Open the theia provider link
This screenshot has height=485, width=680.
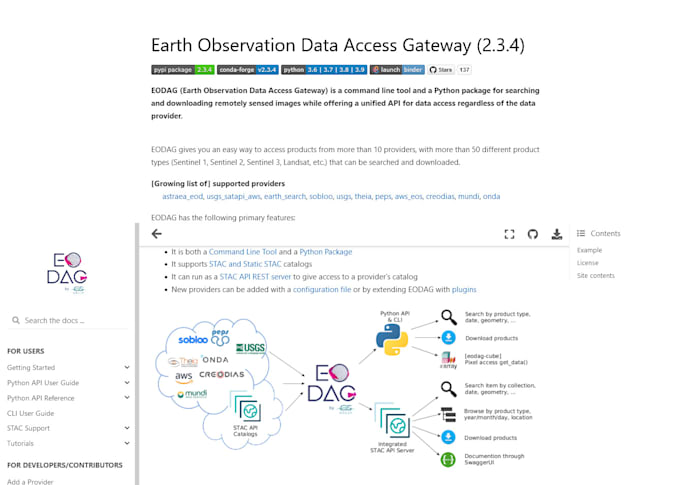(x=363, y=196)
